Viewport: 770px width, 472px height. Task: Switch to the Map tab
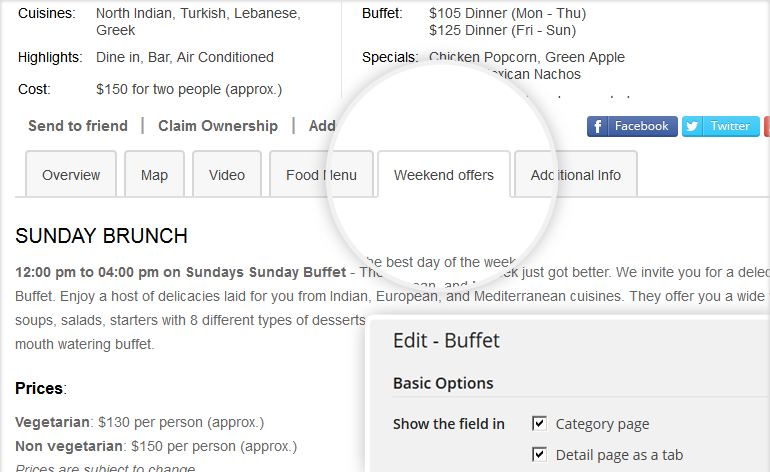coord(154,175)
